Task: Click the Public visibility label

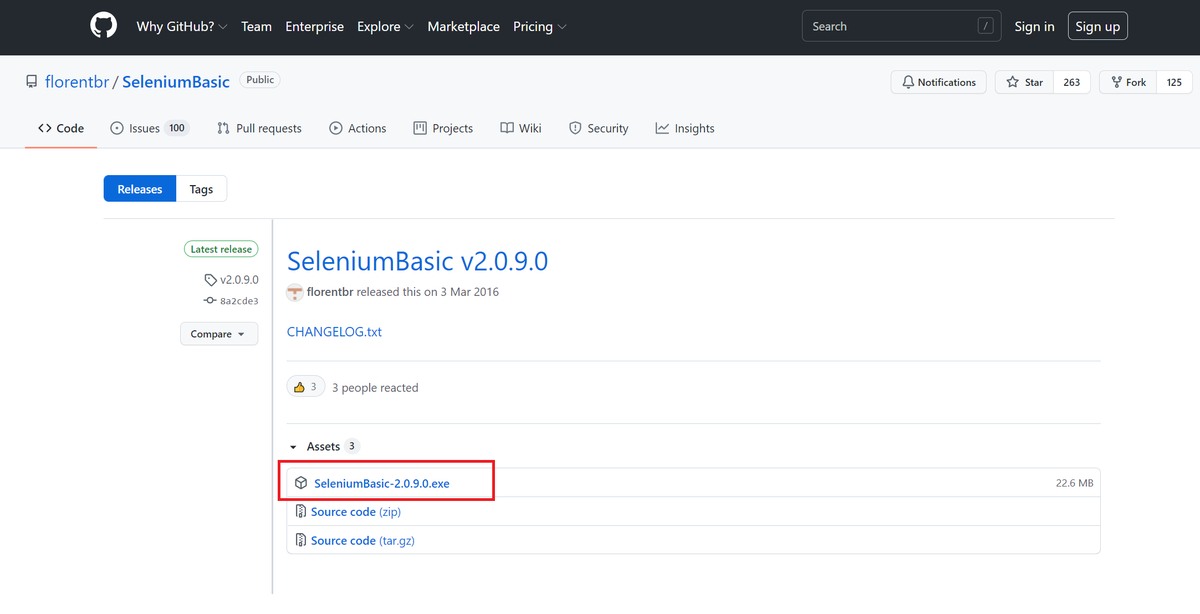Action: [x=260, y=80]
